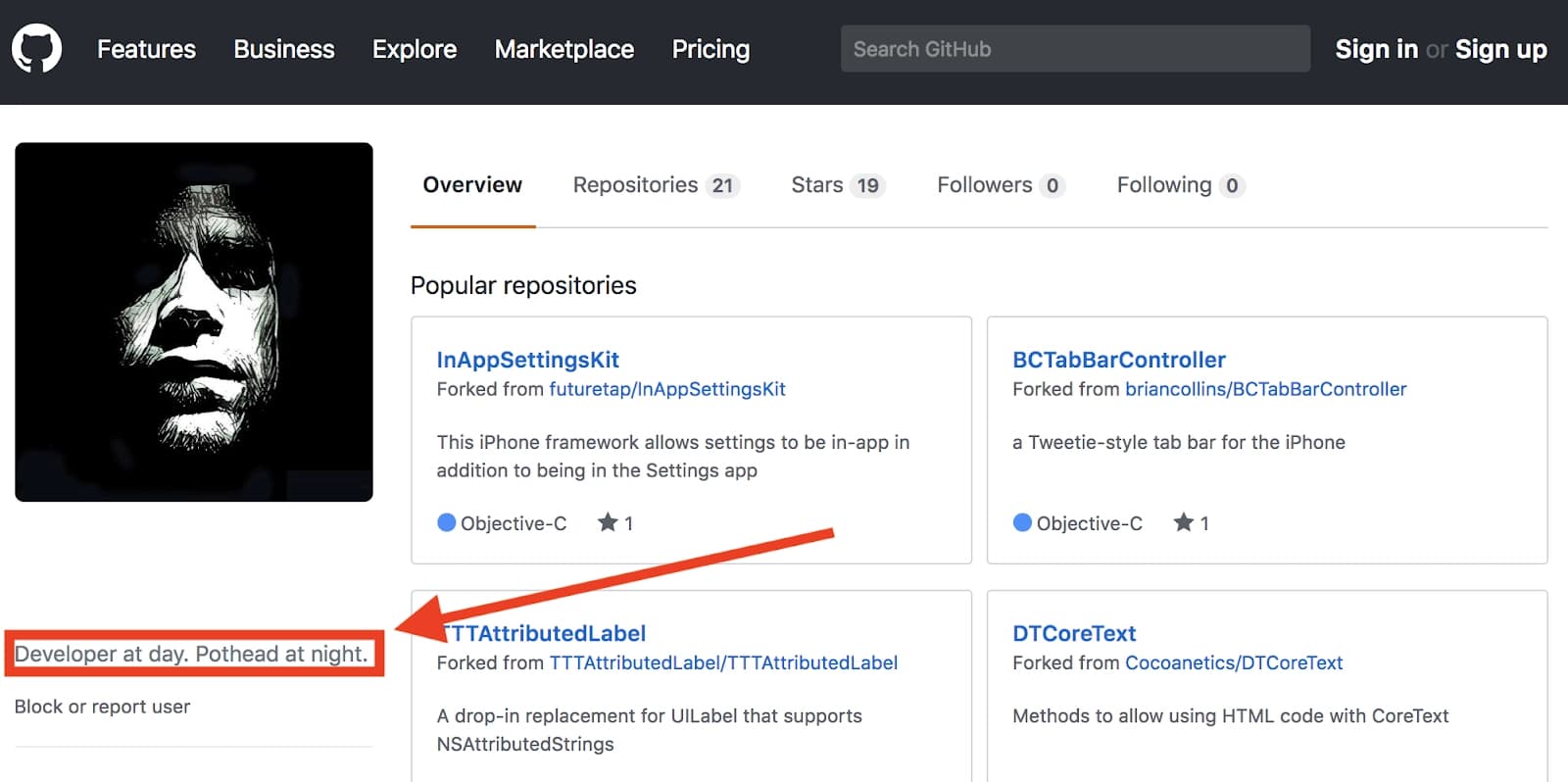Click the blue Objective-C dot under InAppSettingsKit
Screen dimensions: 1568x782
tap(447, 522)
